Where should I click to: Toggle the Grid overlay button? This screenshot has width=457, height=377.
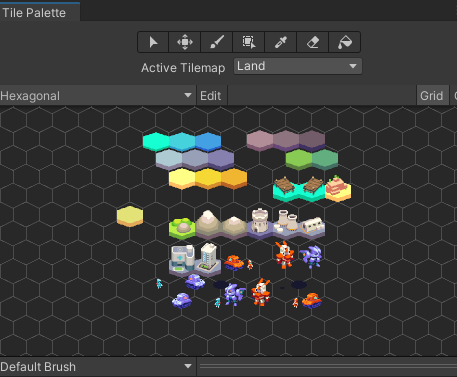click(x=431, y=96)
